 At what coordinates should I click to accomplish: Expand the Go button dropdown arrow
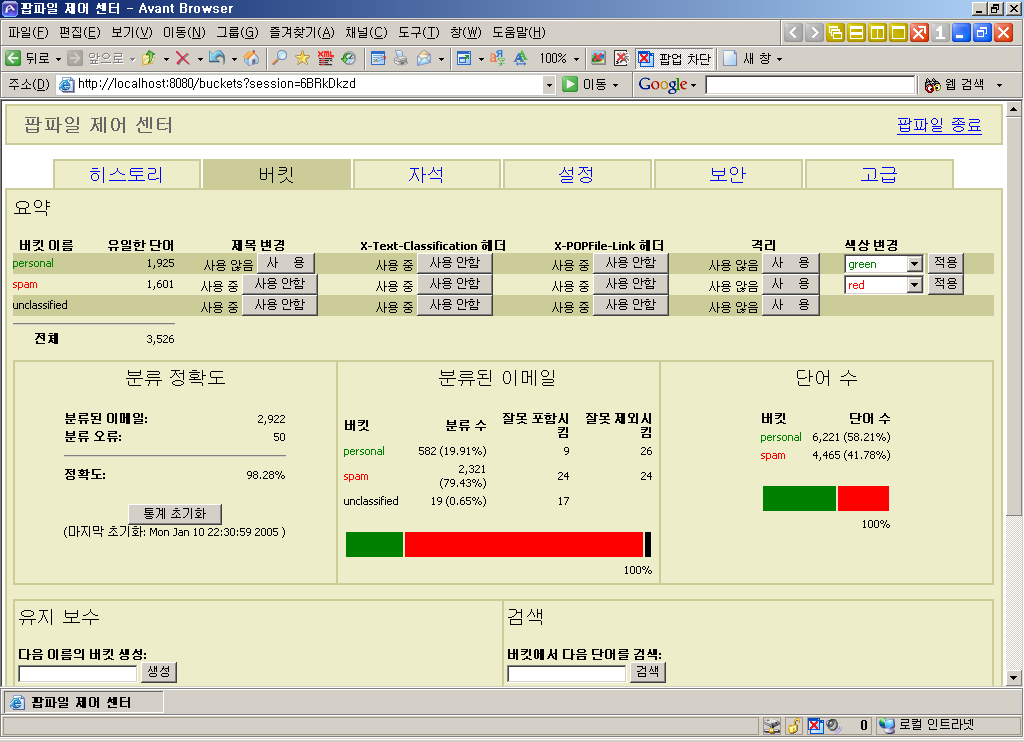click(615, 85)
